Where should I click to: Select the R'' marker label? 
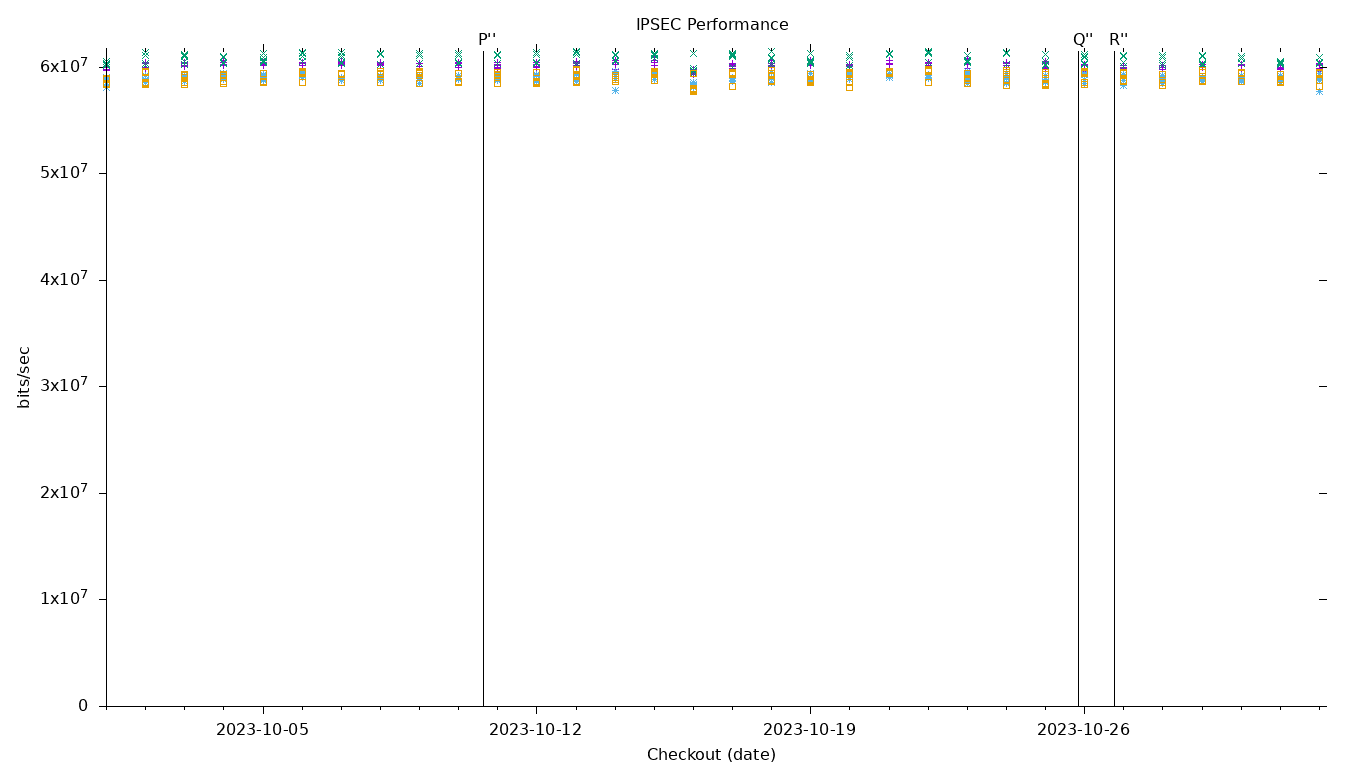(x=1118, y=40)
